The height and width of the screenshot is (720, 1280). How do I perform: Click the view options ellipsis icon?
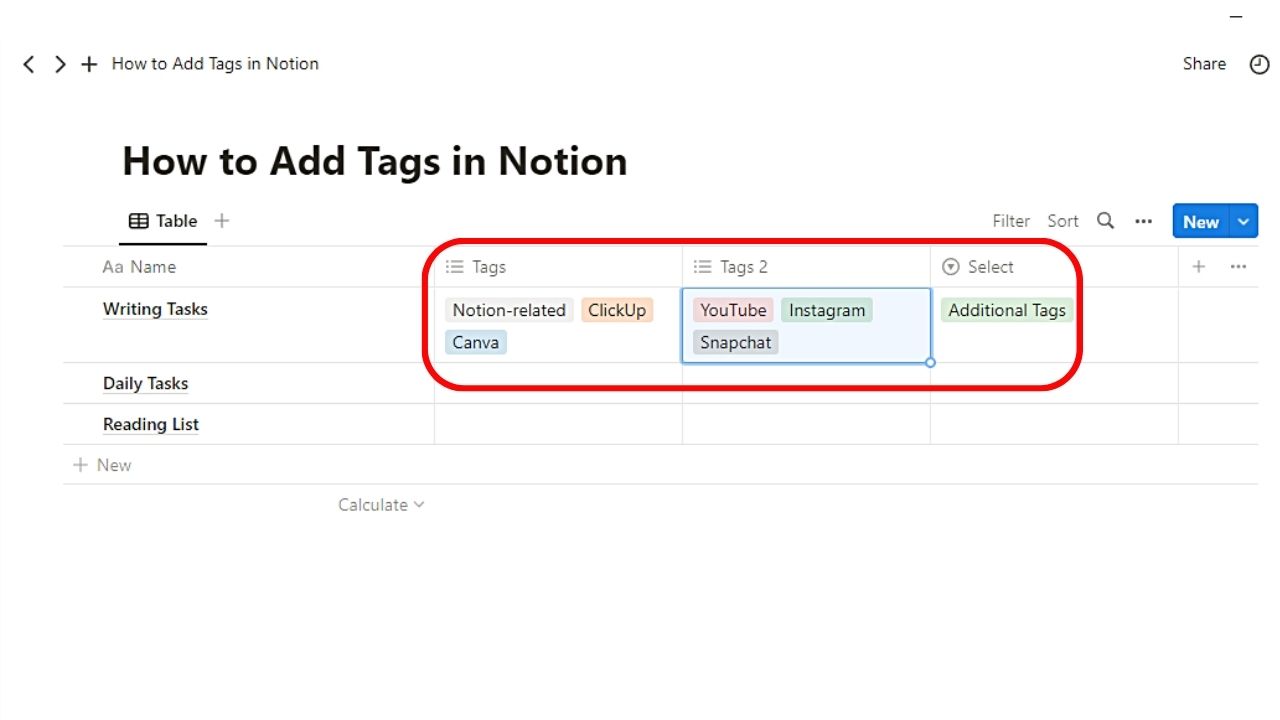[1143, 221]
